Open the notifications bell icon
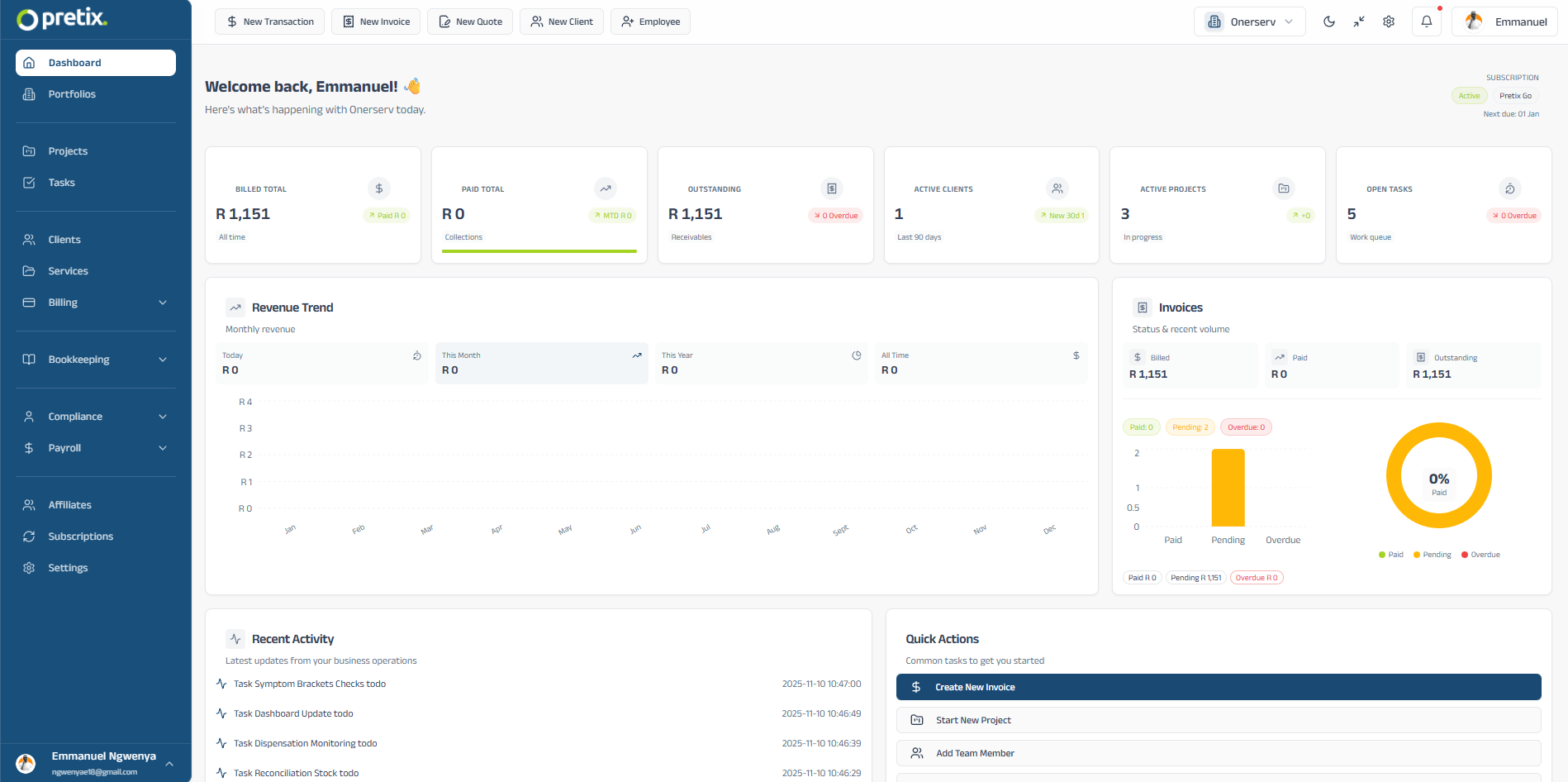 tap(1426, 21)
